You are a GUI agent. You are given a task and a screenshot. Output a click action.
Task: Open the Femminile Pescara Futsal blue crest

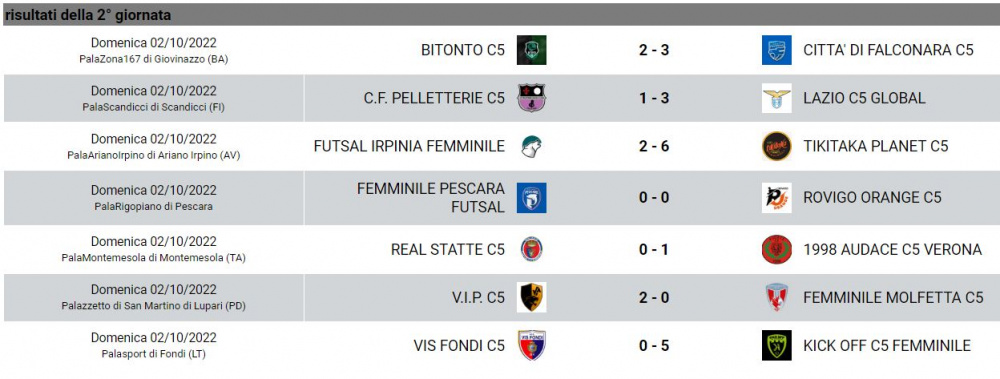531,198
